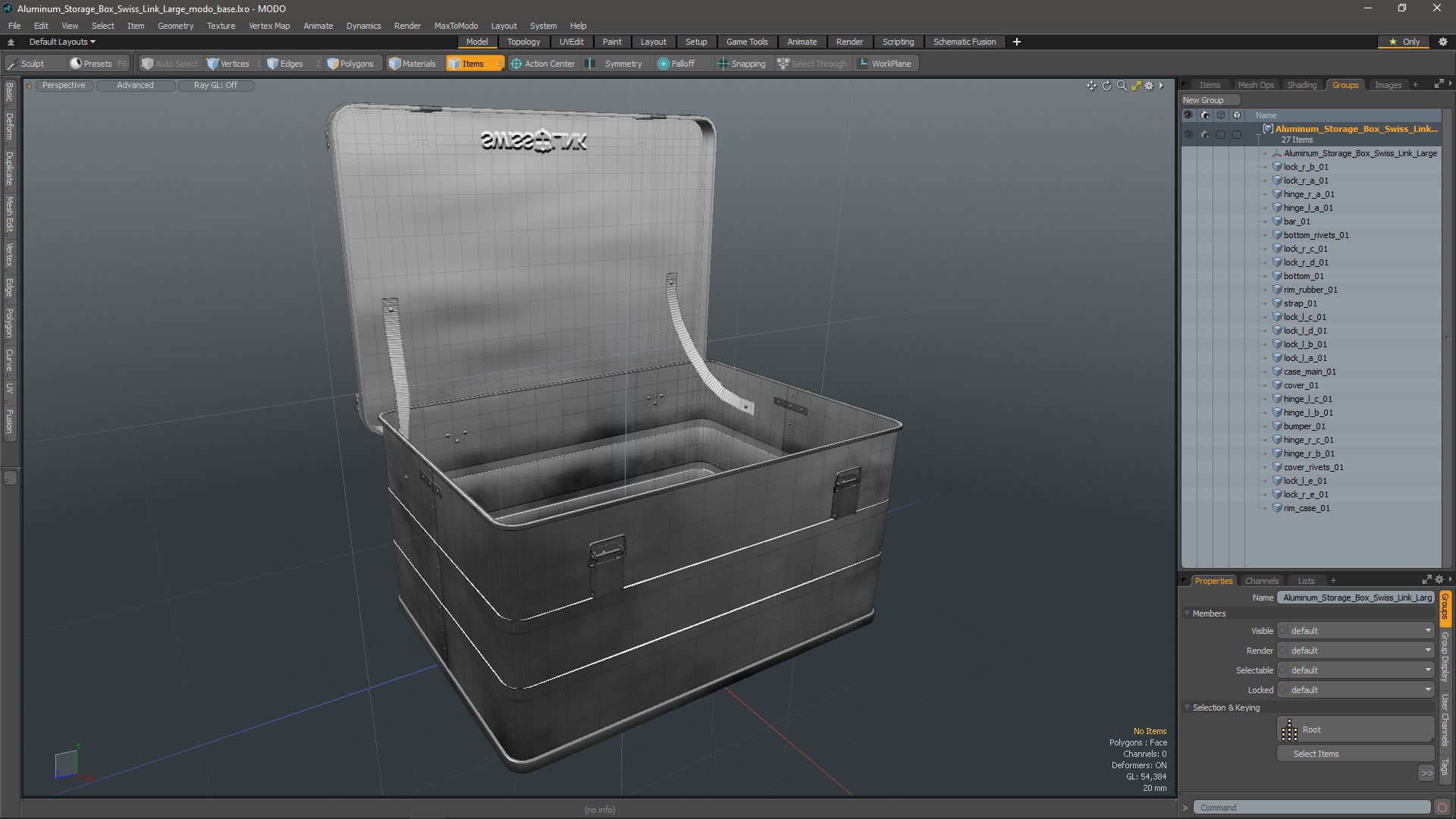Image resolution: width=1456 pixels, height=819 pixels.
Task: Toggle the locked checkbox for the group
Action: point(1236,134)
